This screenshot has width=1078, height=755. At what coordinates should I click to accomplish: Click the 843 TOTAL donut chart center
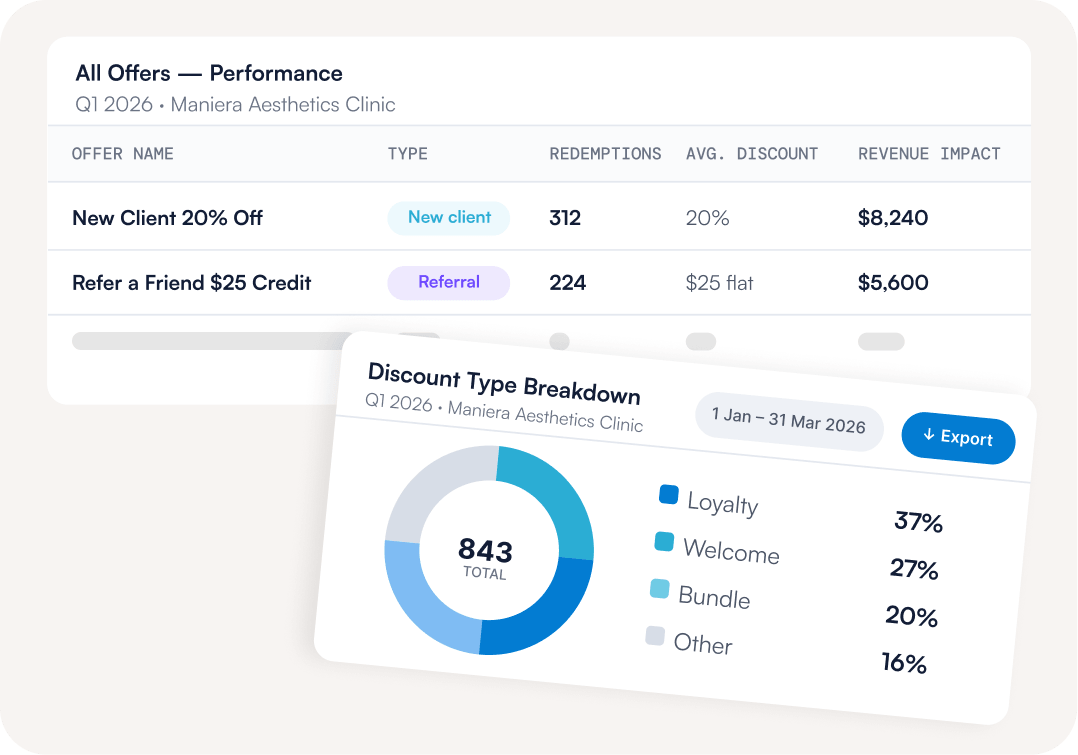pyautogui.click(x=486, y=557)
